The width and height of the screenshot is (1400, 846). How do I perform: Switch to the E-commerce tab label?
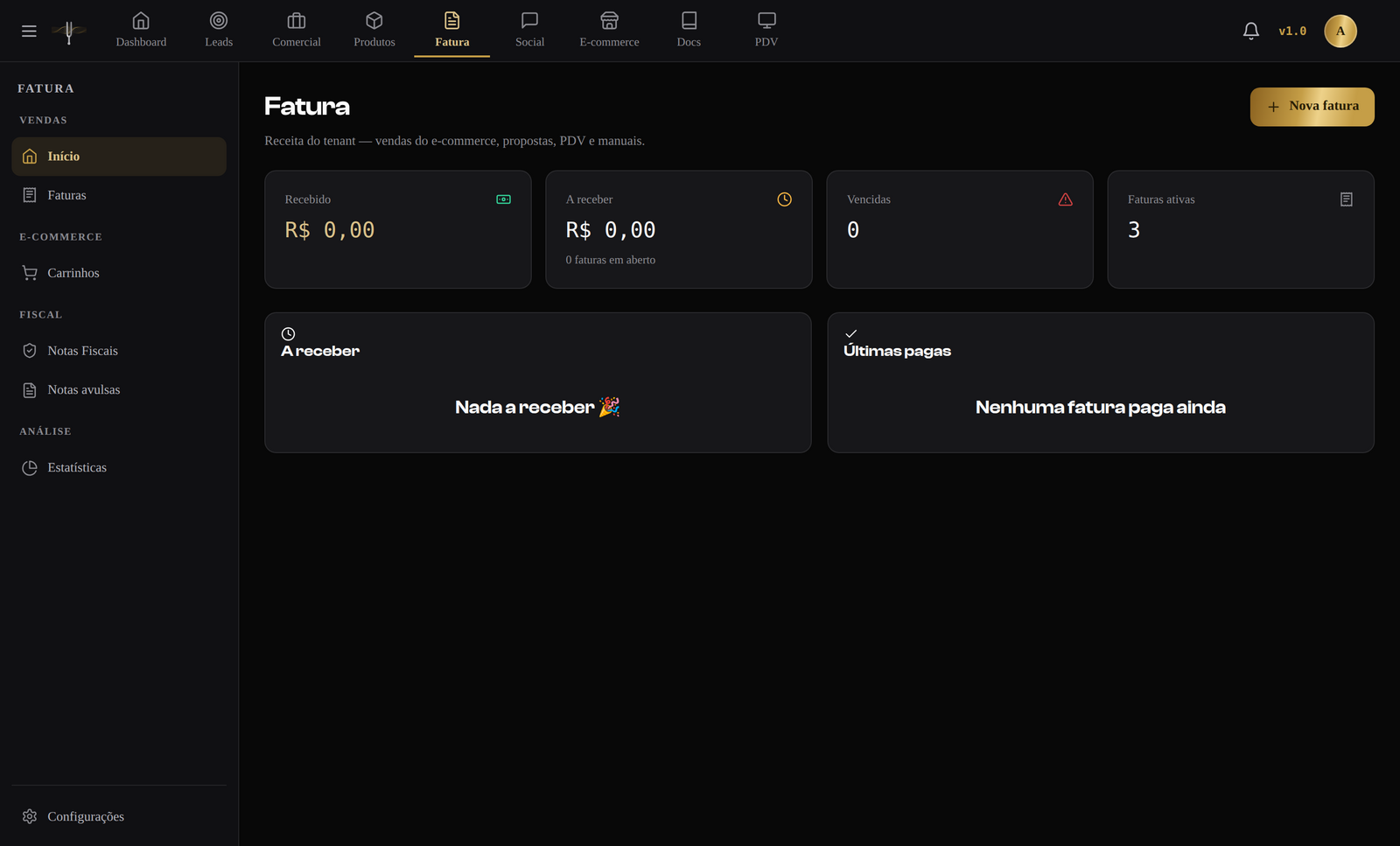(610, 42)
